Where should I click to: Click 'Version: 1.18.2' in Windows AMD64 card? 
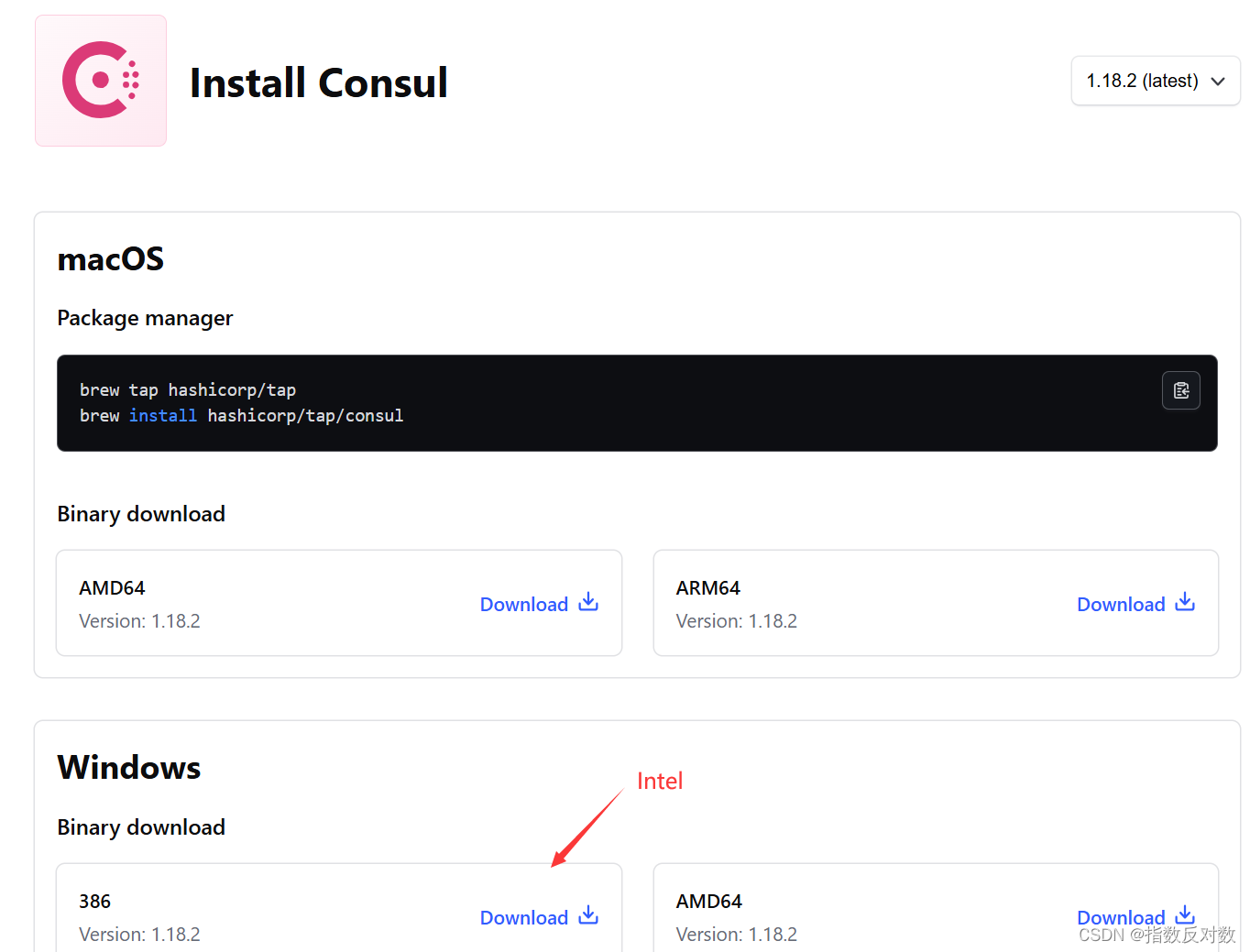pyautogui.click(x=737, y=935)
